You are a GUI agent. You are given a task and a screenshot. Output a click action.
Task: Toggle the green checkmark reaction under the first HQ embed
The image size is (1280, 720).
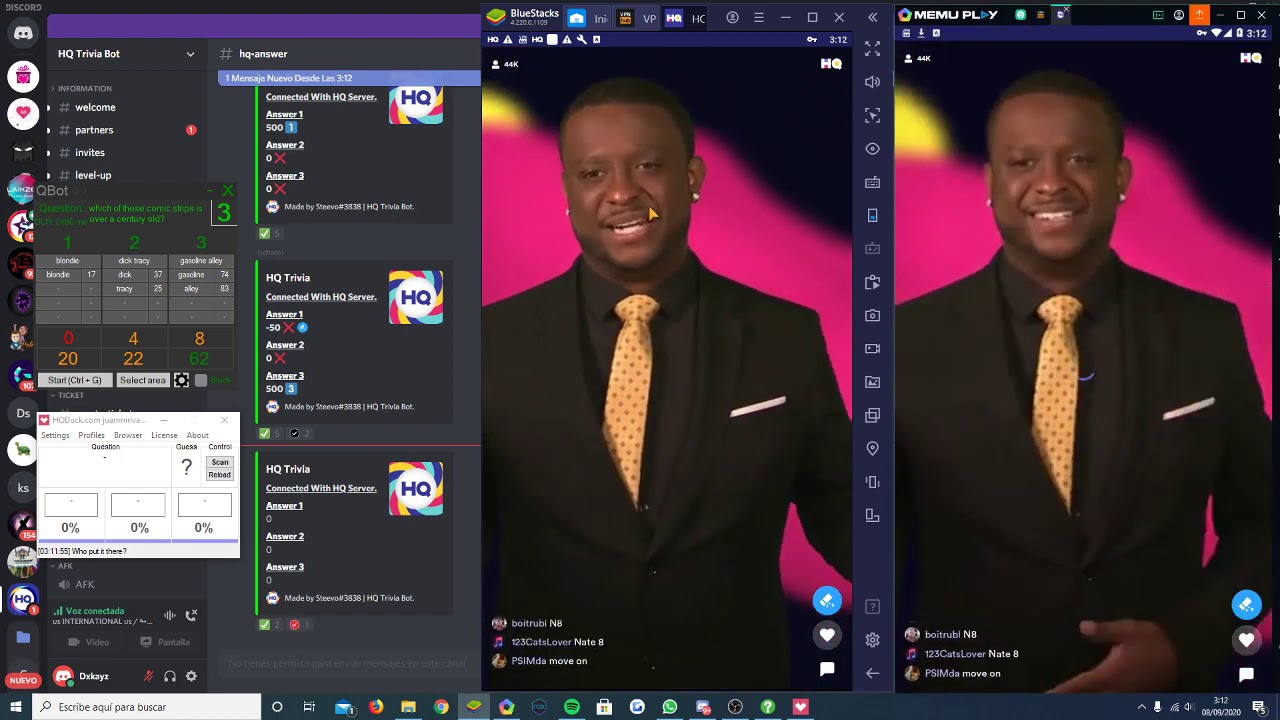coord(269,233)
